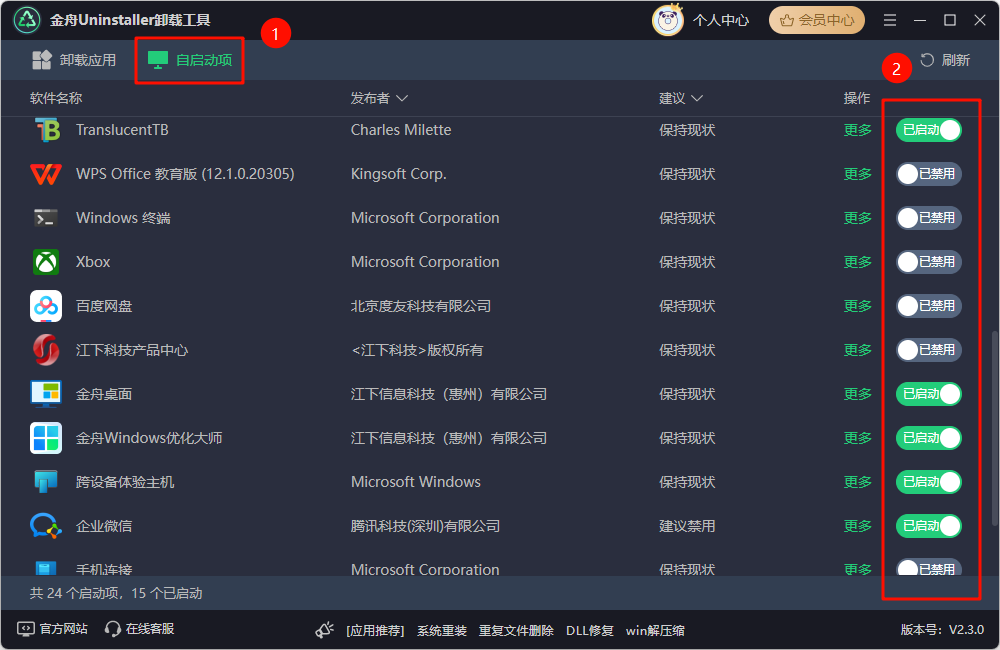Click the 江下科技产品中心 red icon
Image resolution: width=1000 pixels, height=650 pixels.
(46, 350)
